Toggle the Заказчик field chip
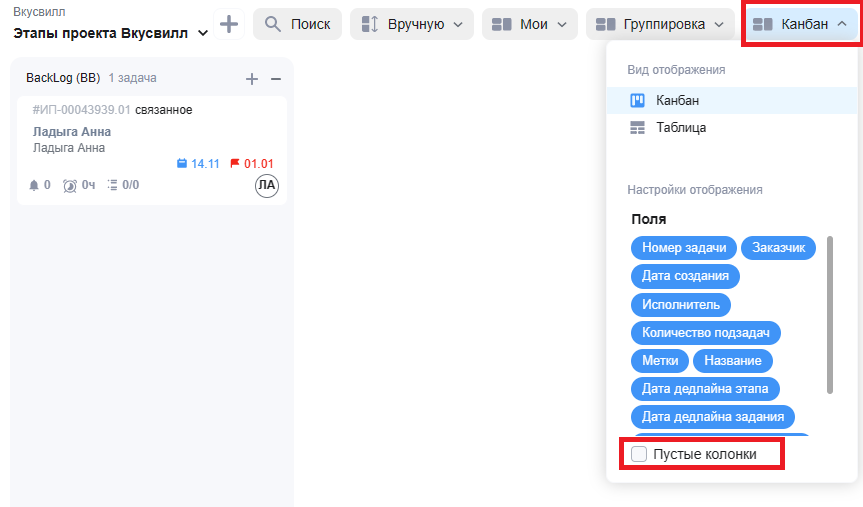Screen dimensions: 863x507 pos(778,248)
